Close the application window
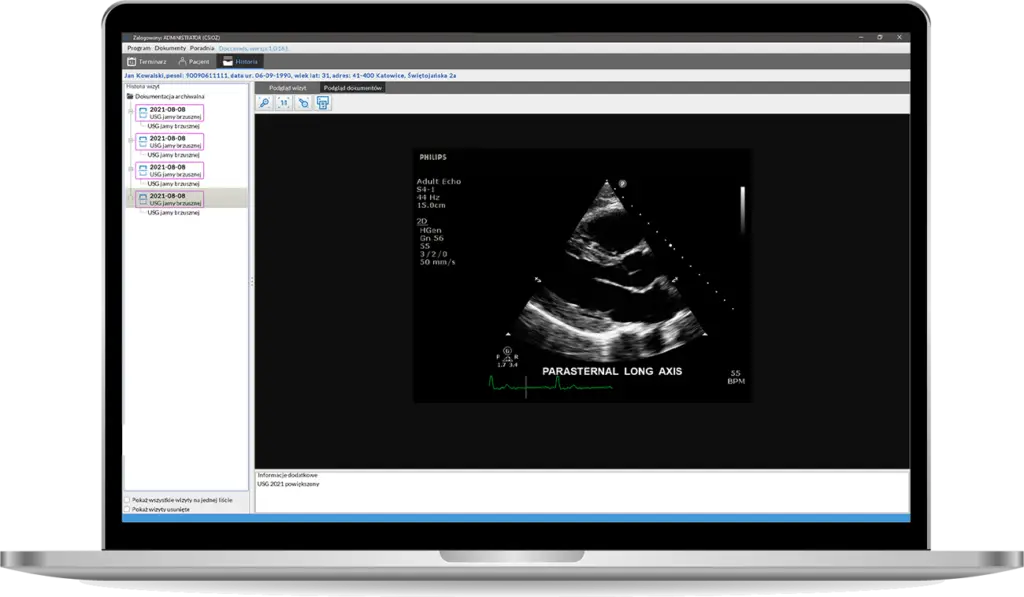The image size is (1024, 597). coord(899,37)
